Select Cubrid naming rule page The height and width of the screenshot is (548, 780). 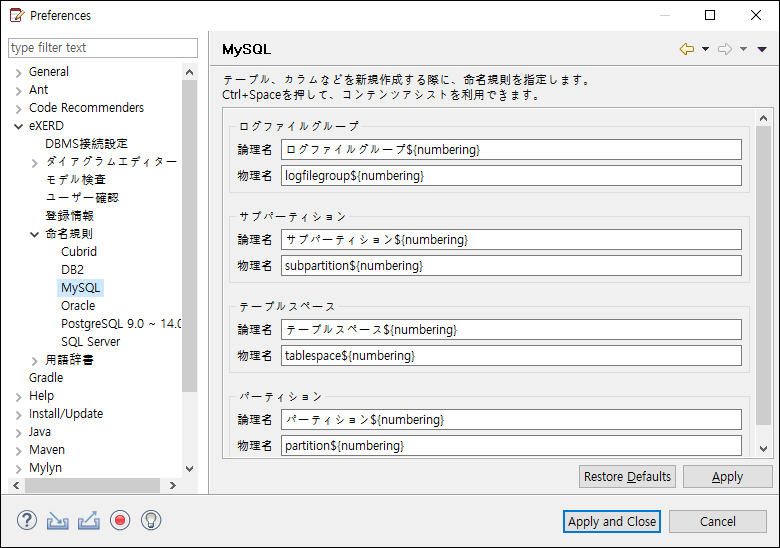pos(79,252)
